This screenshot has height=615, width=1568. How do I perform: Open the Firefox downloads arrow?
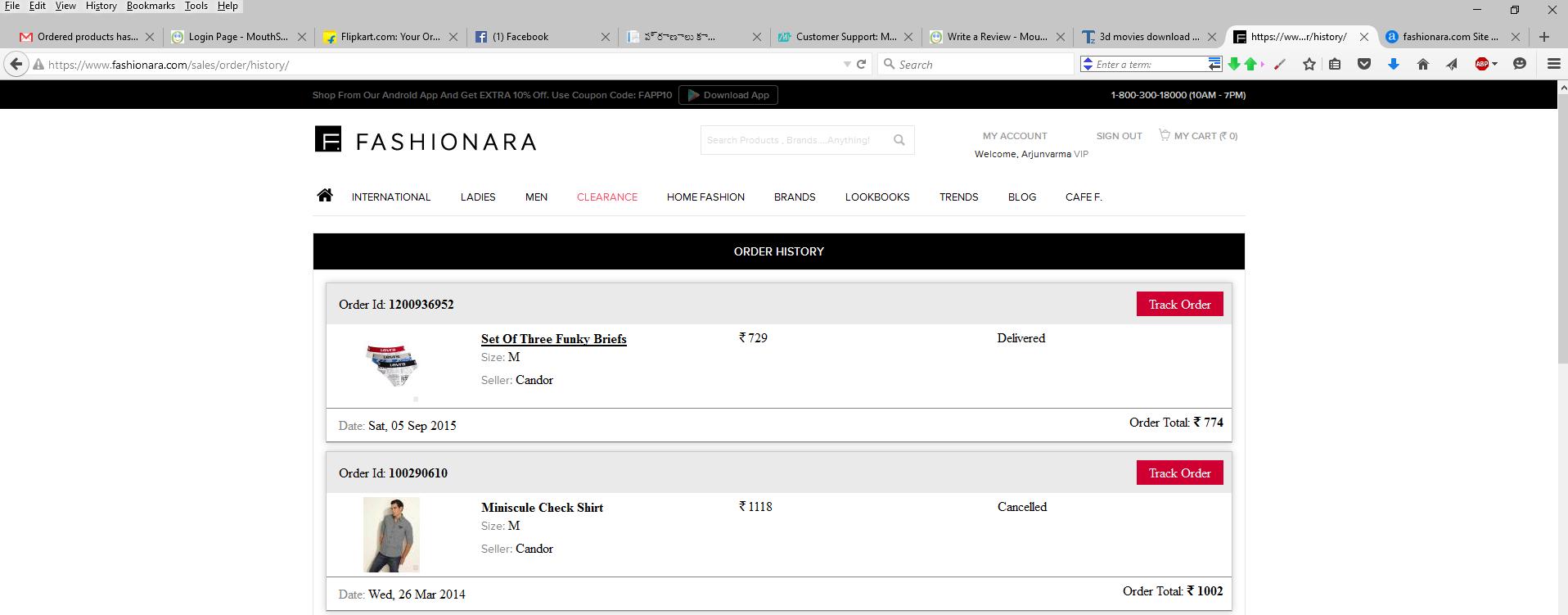[1393, 64]
